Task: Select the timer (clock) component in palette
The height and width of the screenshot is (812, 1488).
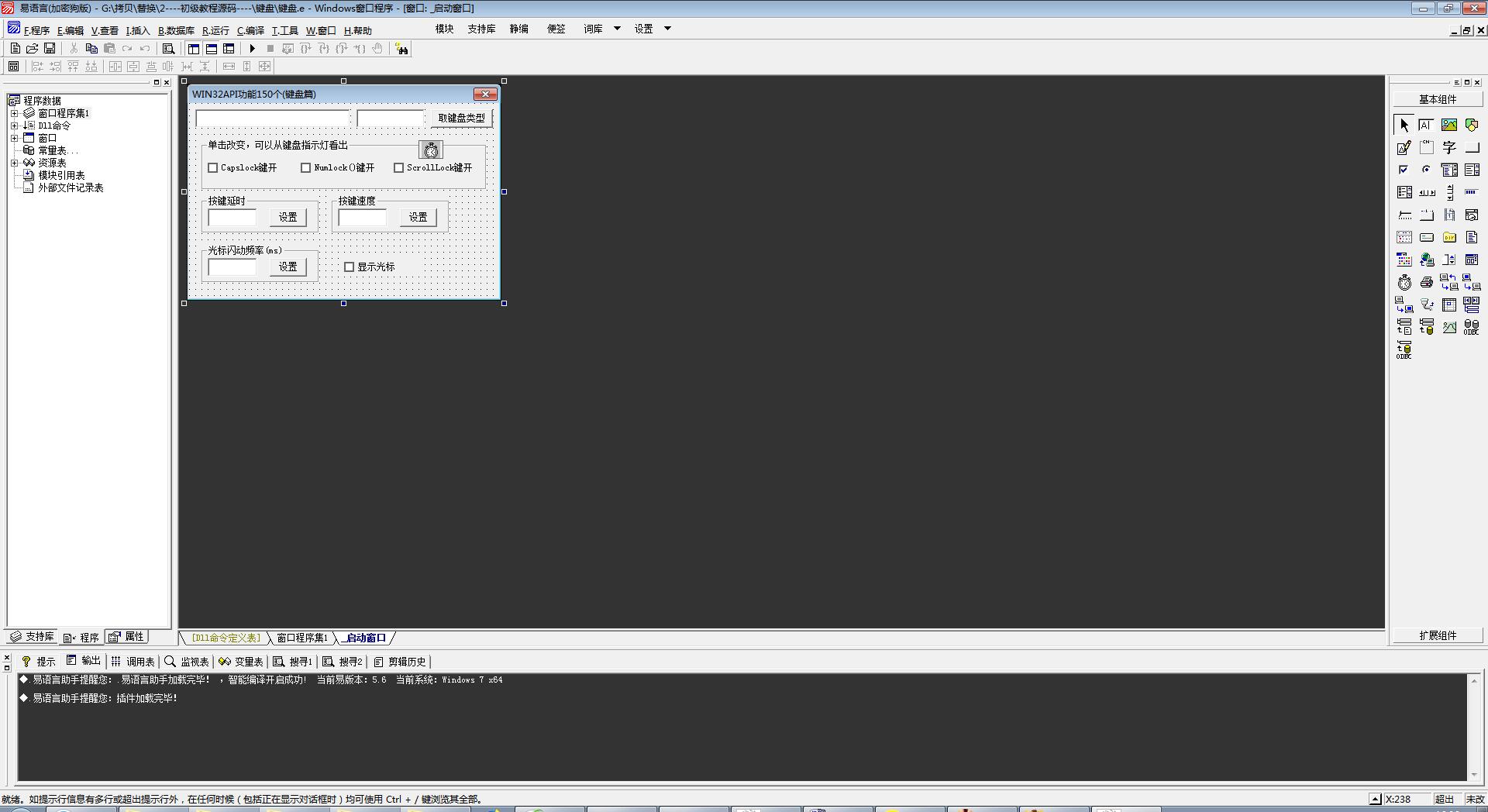Action: [x=1404, y=283]
